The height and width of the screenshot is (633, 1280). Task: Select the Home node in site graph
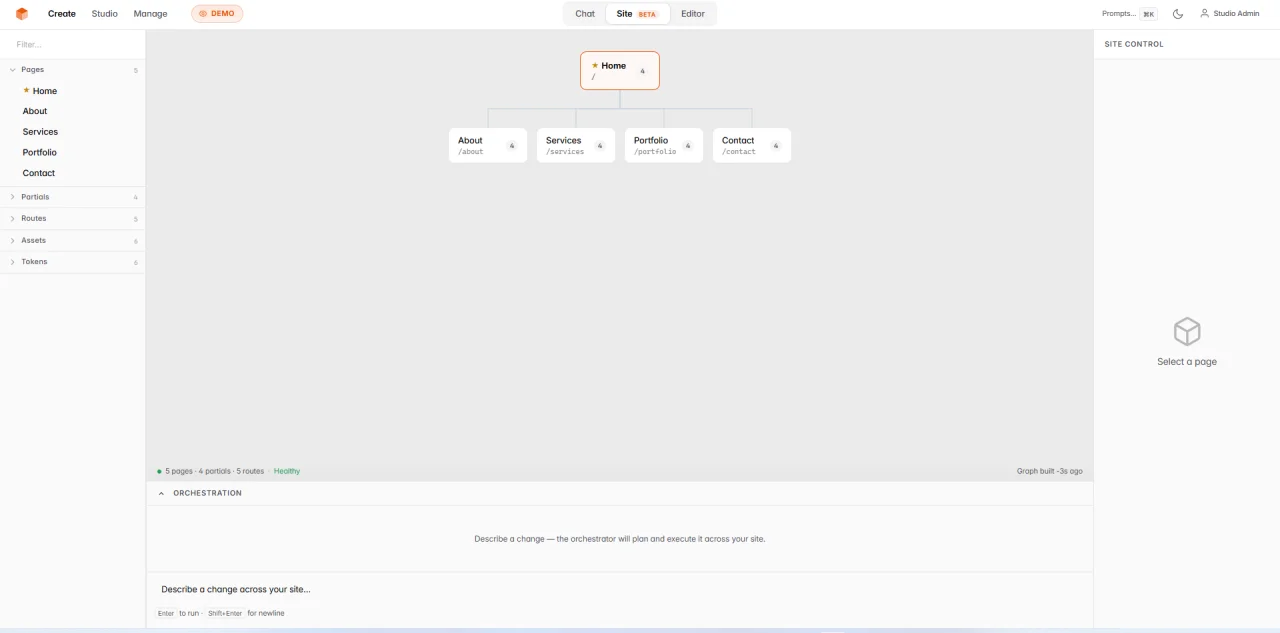coord(620,71)
